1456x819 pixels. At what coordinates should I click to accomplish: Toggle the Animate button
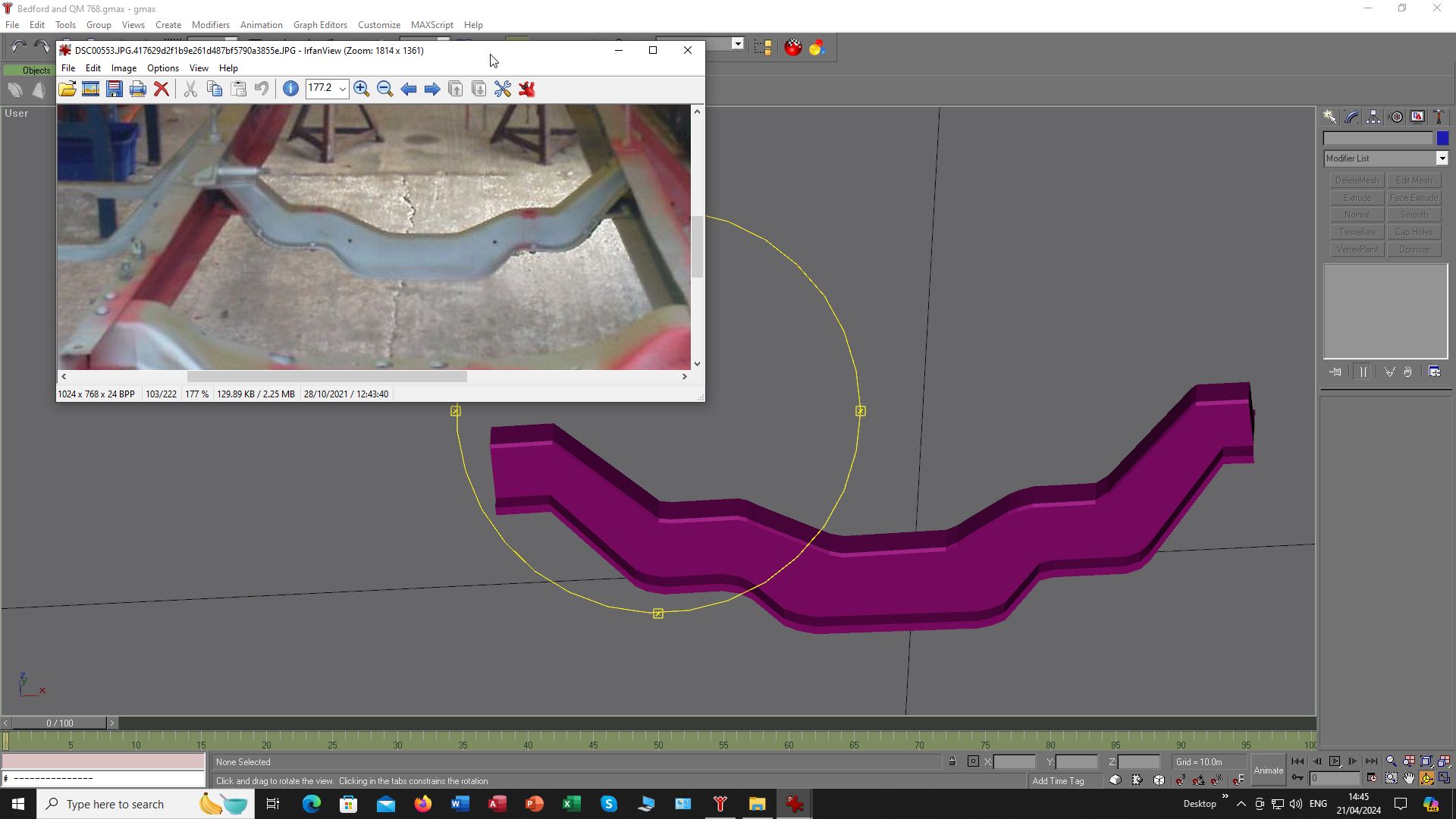(x=1268, y=770)
